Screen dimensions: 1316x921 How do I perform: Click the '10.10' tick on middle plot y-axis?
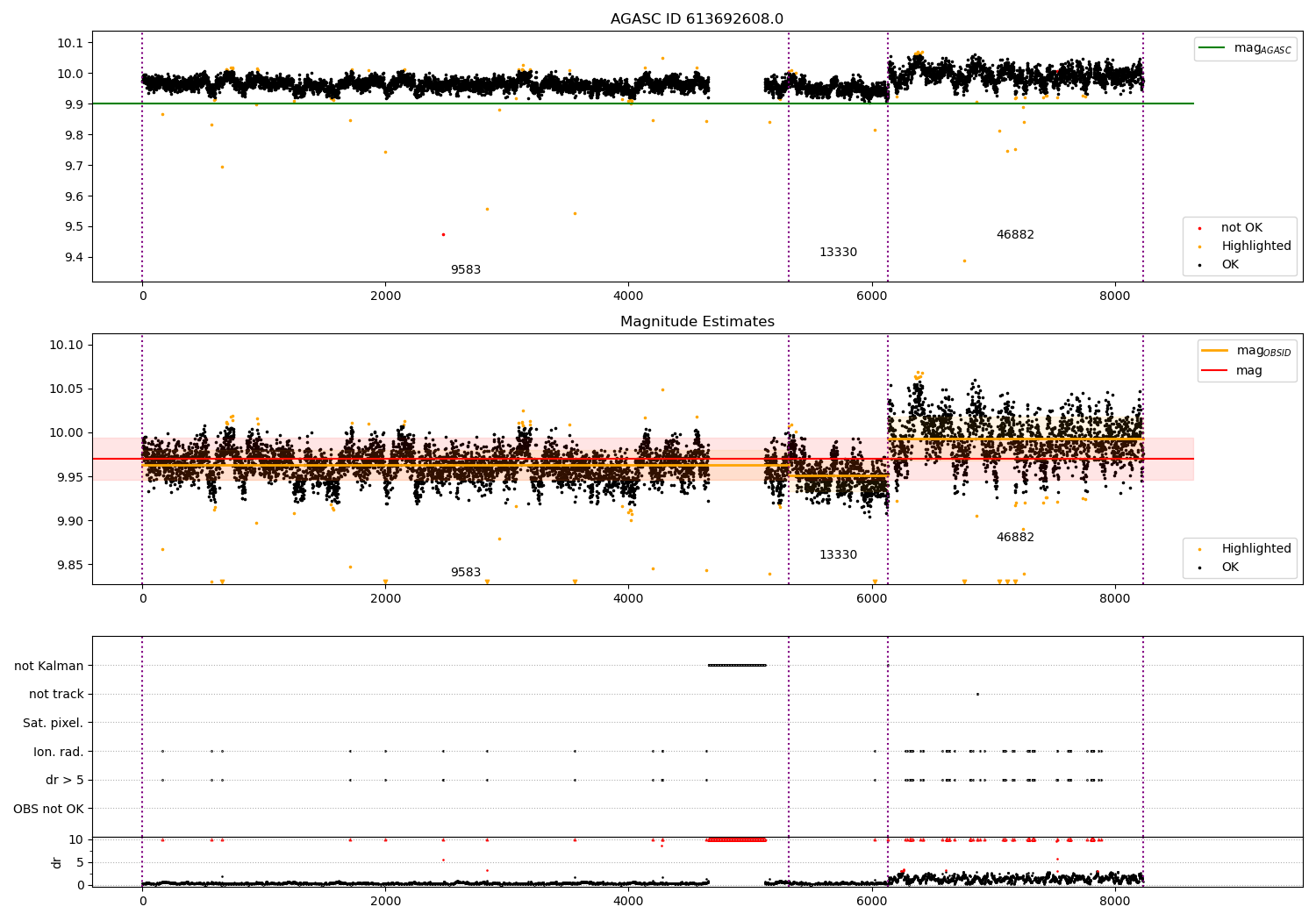tap(67, 346)
